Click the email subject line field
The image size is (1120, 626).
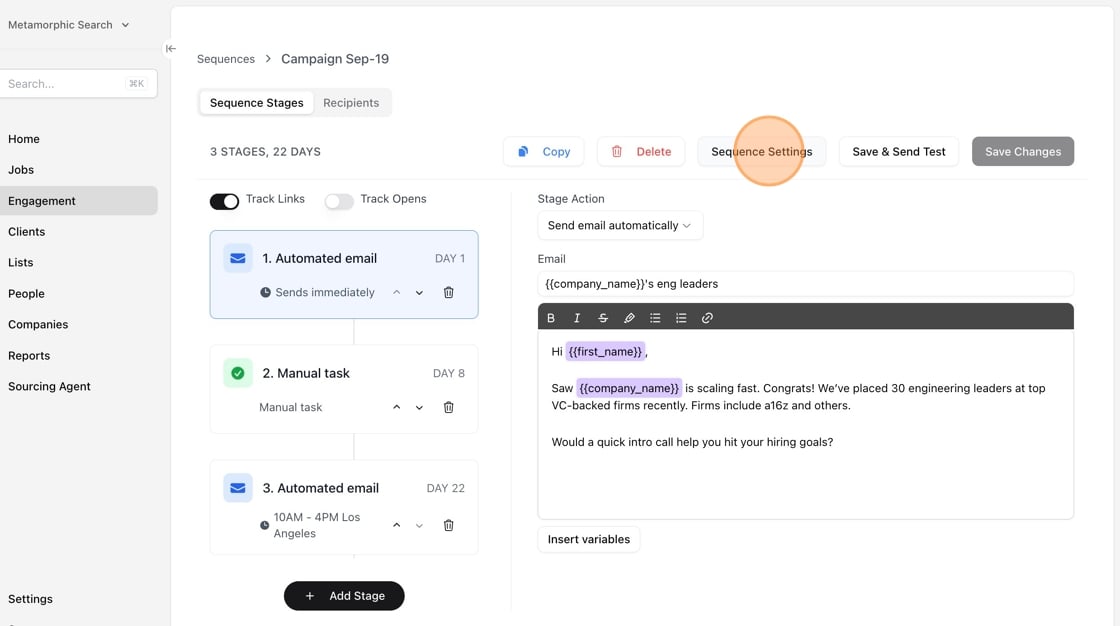click(806, 284)
